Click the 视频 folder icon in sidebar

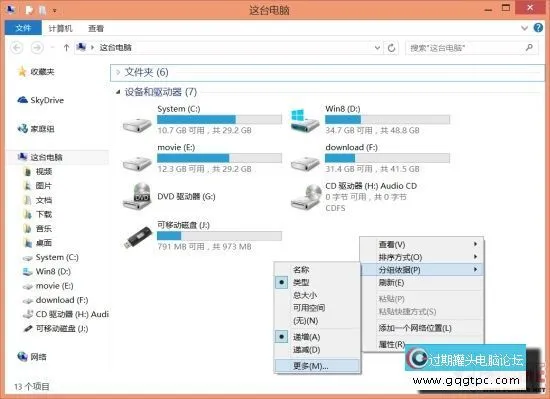(28, 171)
